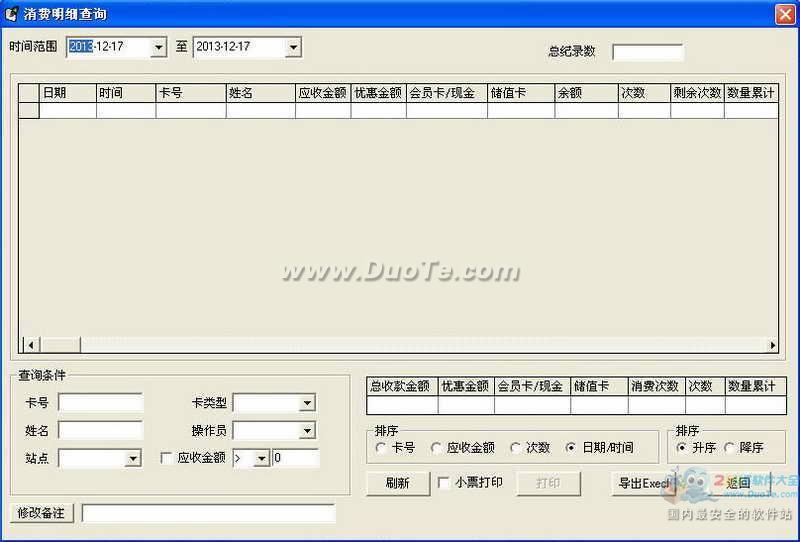Toggle the 小票打印 checkbox
The image size is (800, 542).
[x=444, y=483]
